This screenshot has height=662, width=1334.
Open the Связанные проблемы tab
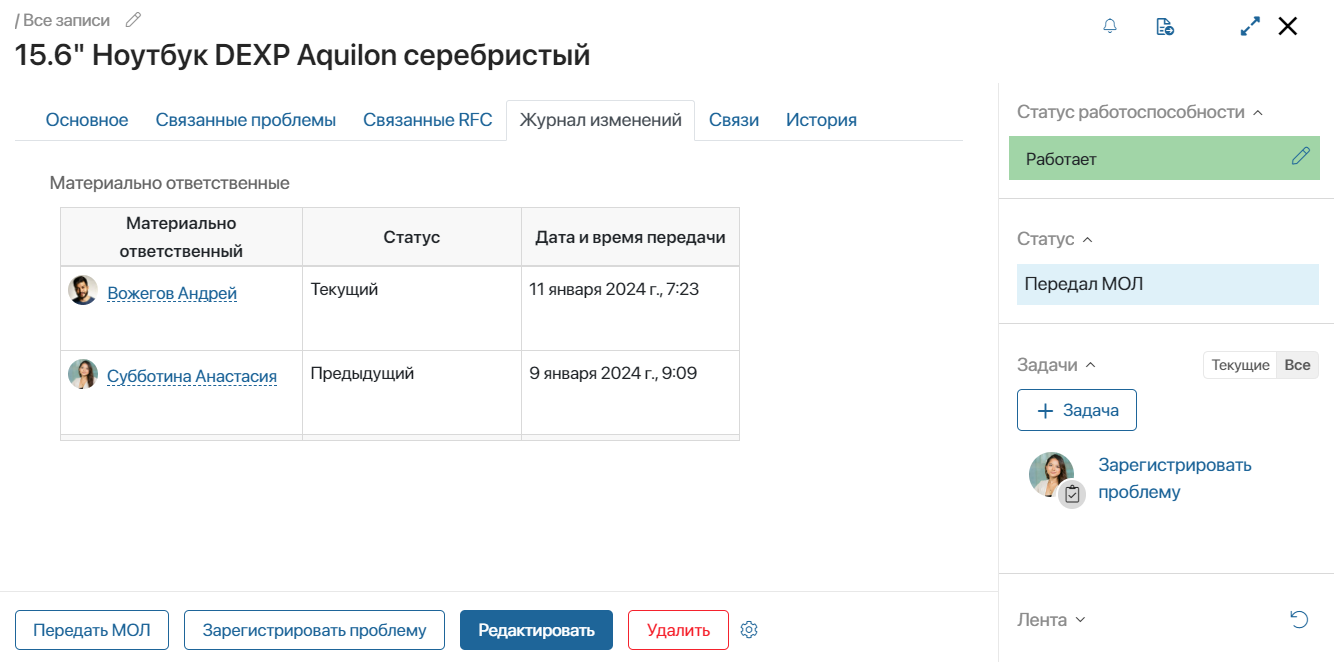pos(246,120)
